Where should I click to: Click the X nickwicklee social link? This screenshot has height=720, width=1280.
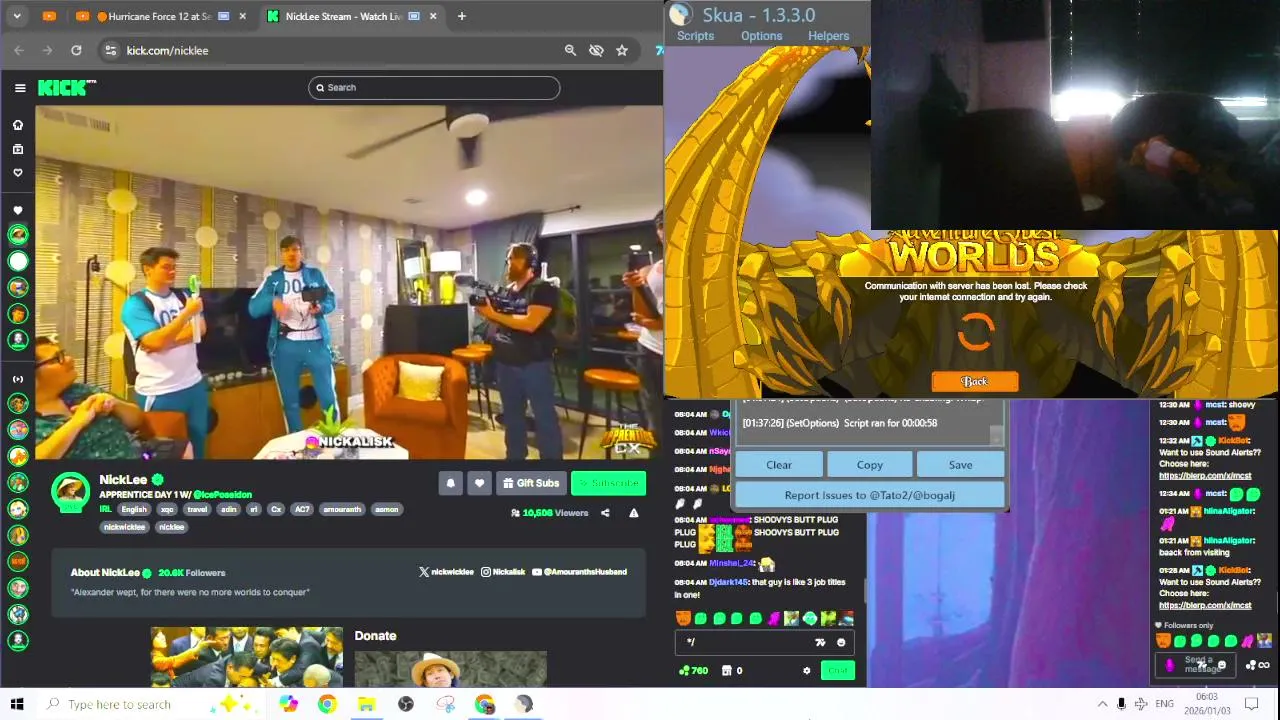pos(446,572)
